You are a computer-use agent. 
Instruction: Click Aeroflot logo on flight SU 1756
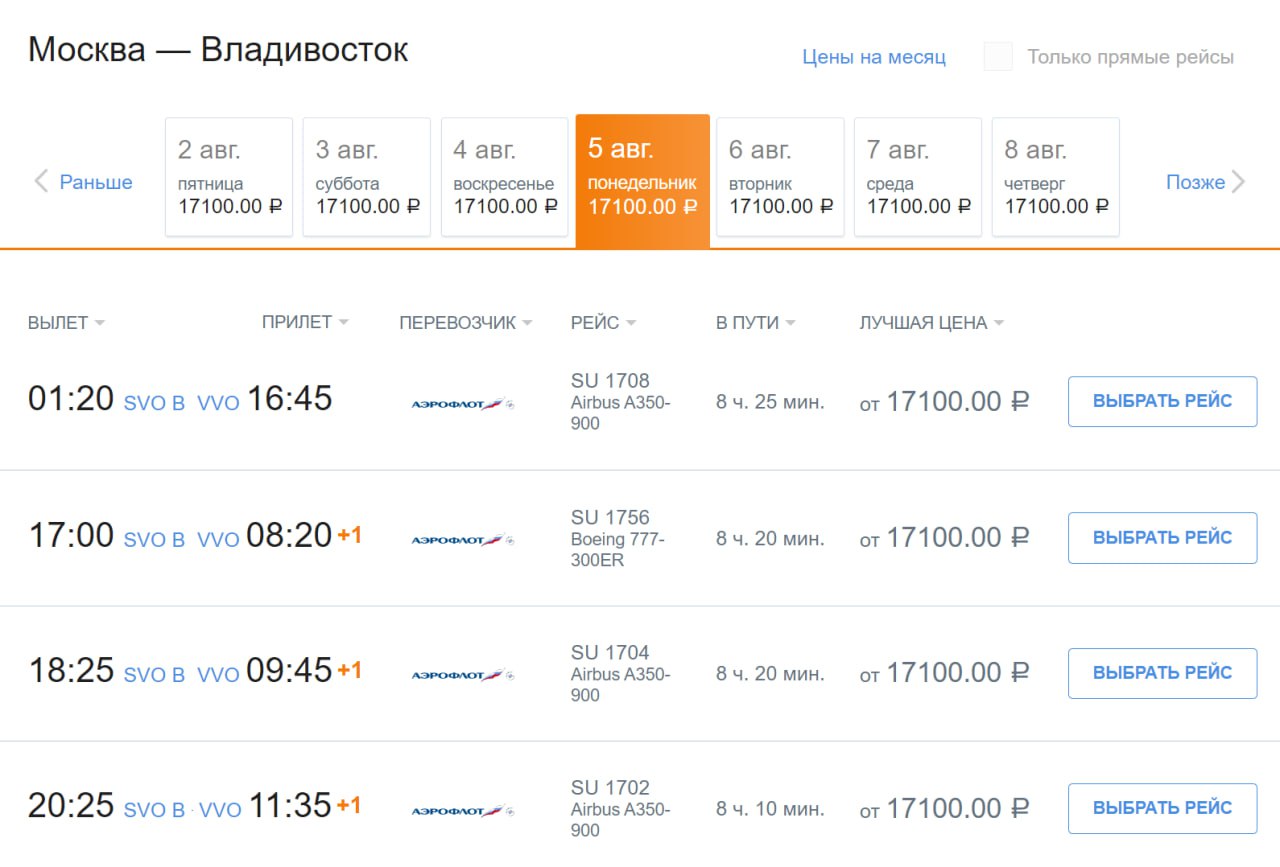(463, 540)
